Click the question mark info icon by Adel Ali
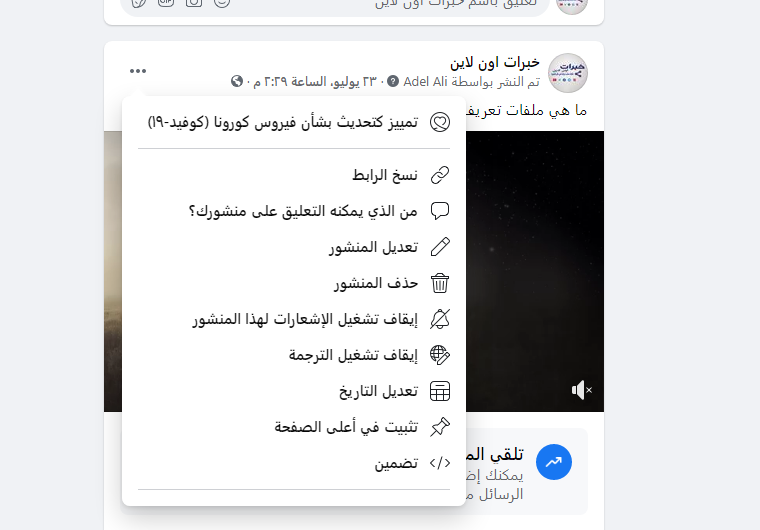 pyautogui.click(x=393, y=81)
